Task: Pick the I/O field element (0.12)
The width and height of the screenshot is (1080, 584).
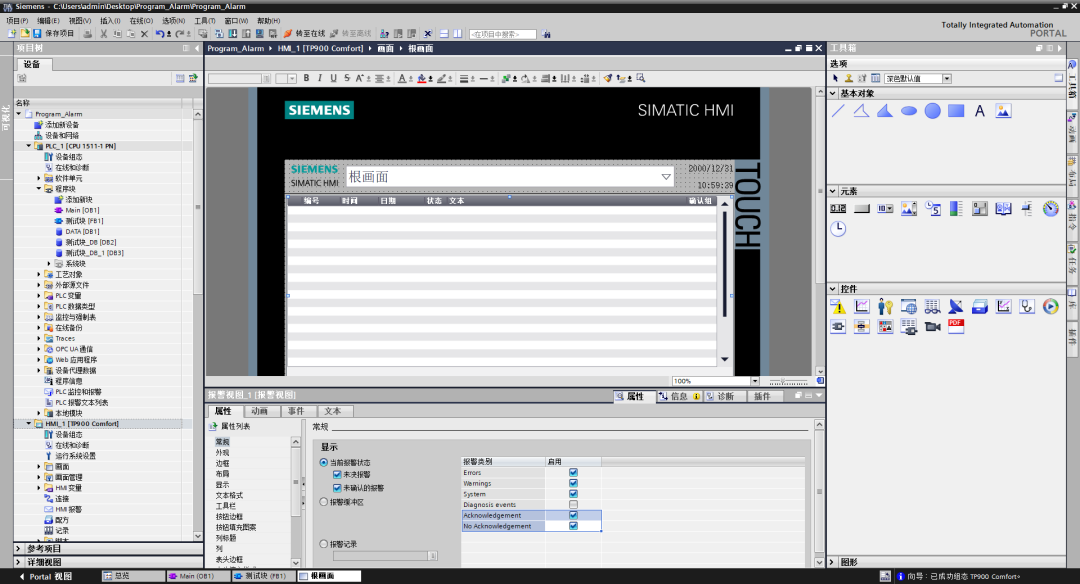Action: (x=838, y=209)
